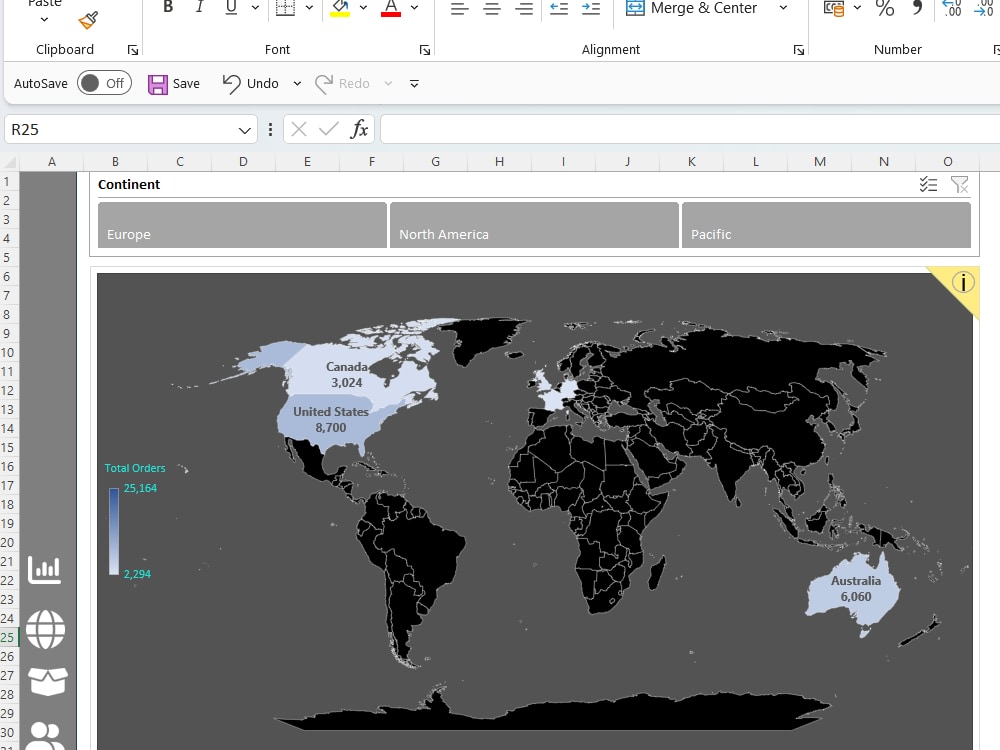The image size is (1000, 750).
Task: Select Australia on the map
Action: pyautogui.click(x=855, y=589)
